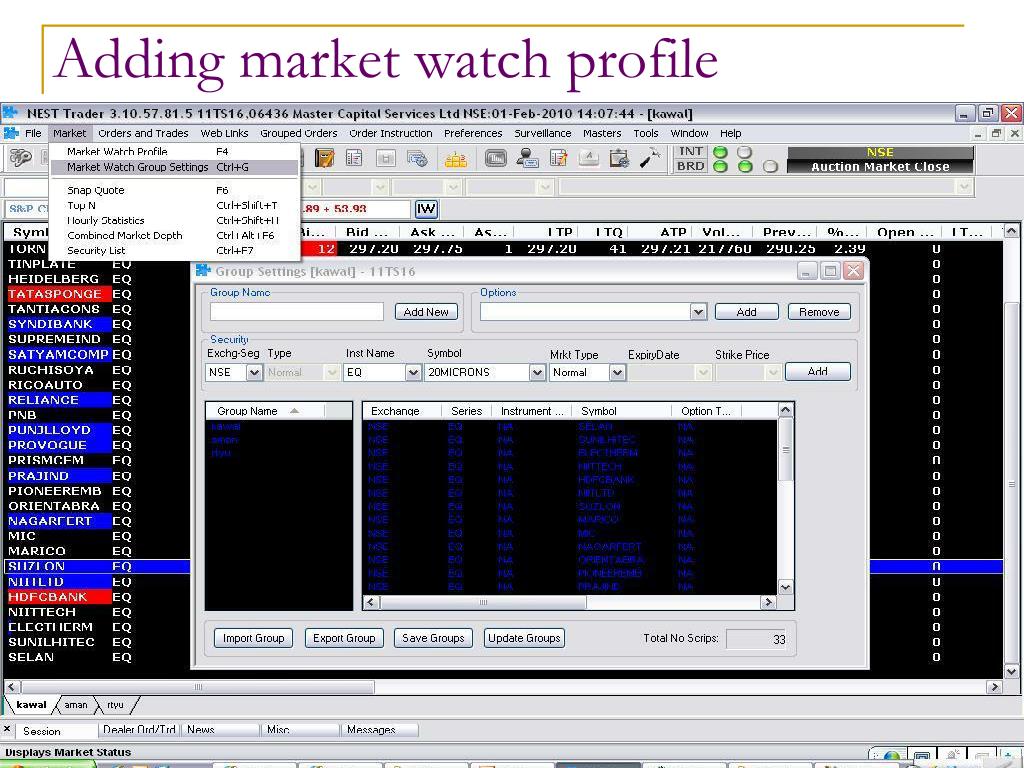The width and height of the screenshot is (1024, 768).
Task: Click the Add New group button
Action: (426, 312)
